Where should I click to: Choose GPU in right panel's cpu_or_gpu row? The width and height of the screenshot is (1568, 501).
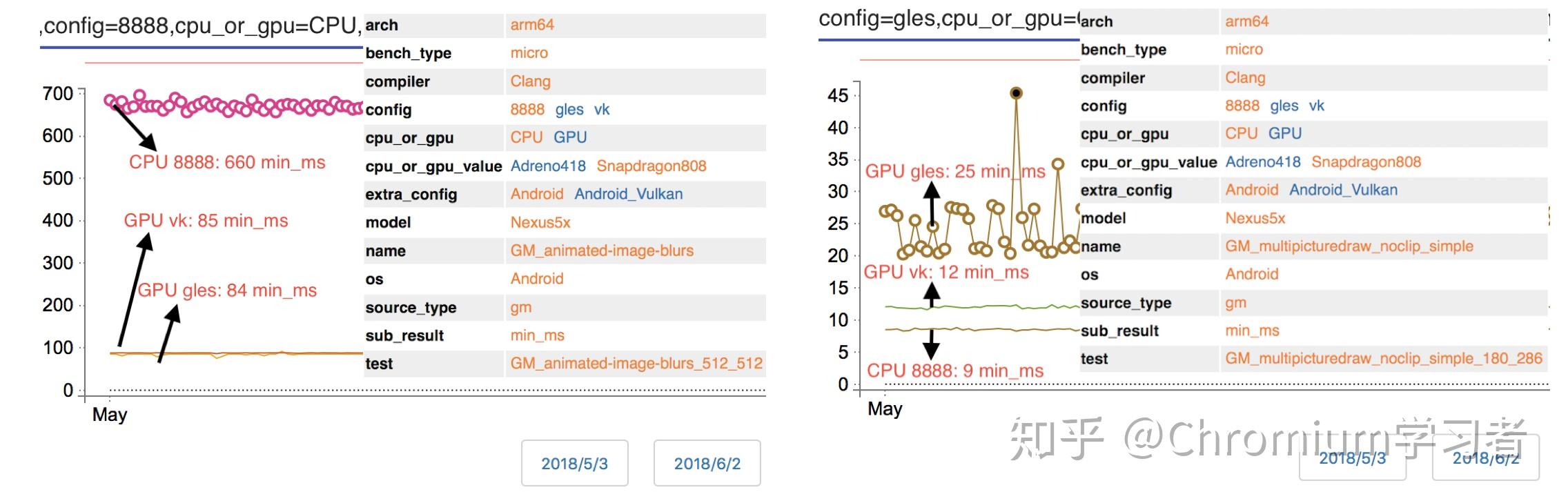[1285, 133]
